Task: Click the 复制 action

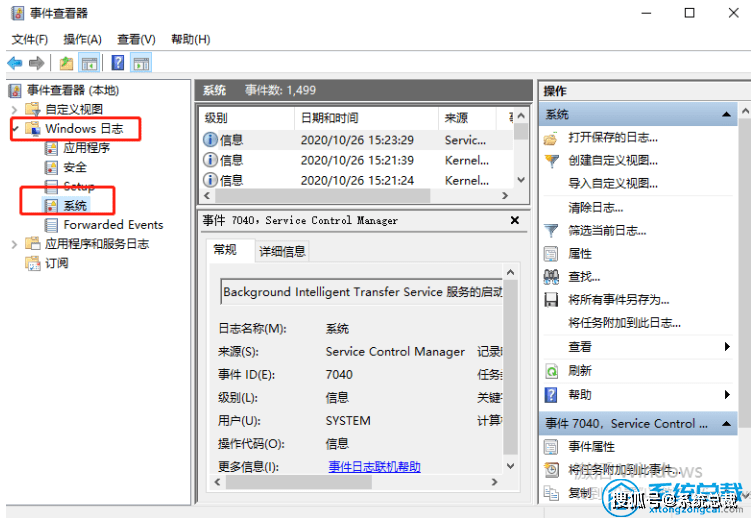Action: 580,493
